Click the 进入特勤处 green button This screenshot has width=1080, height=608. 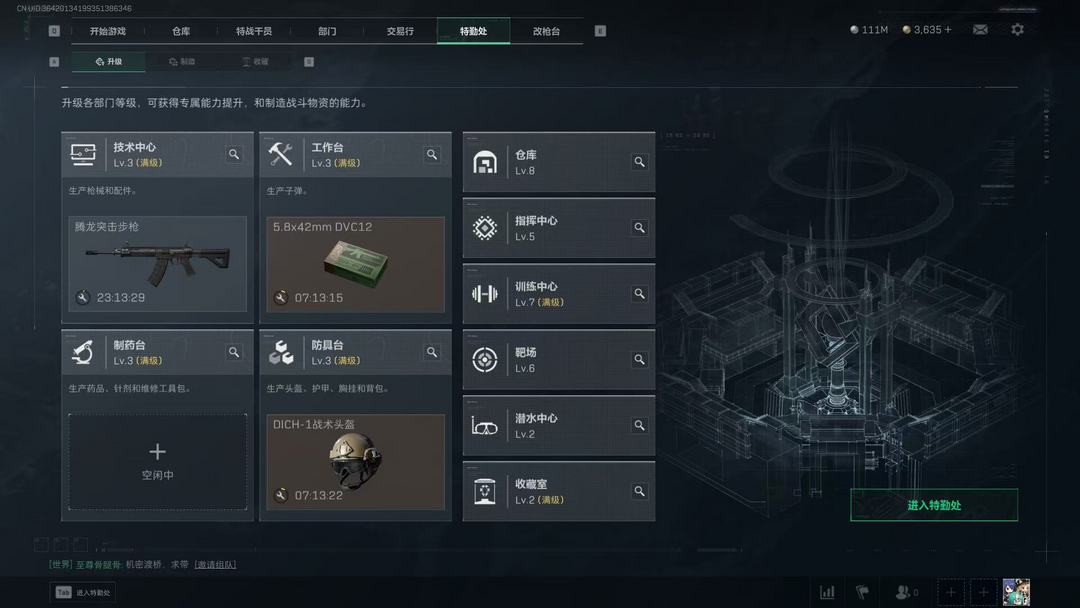934,505
